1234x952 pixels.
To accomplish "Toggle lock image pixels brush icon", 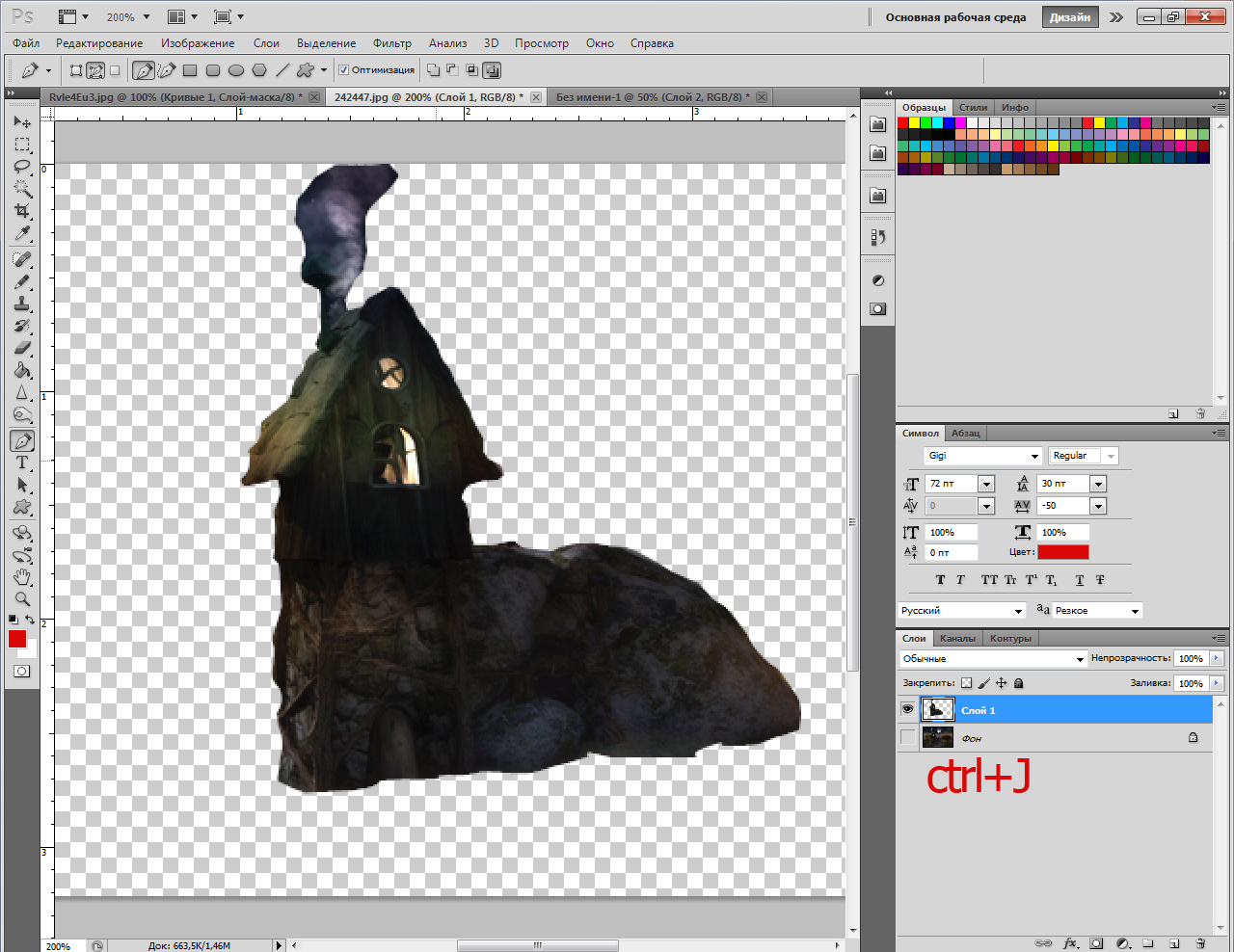I will pos(984,683).
